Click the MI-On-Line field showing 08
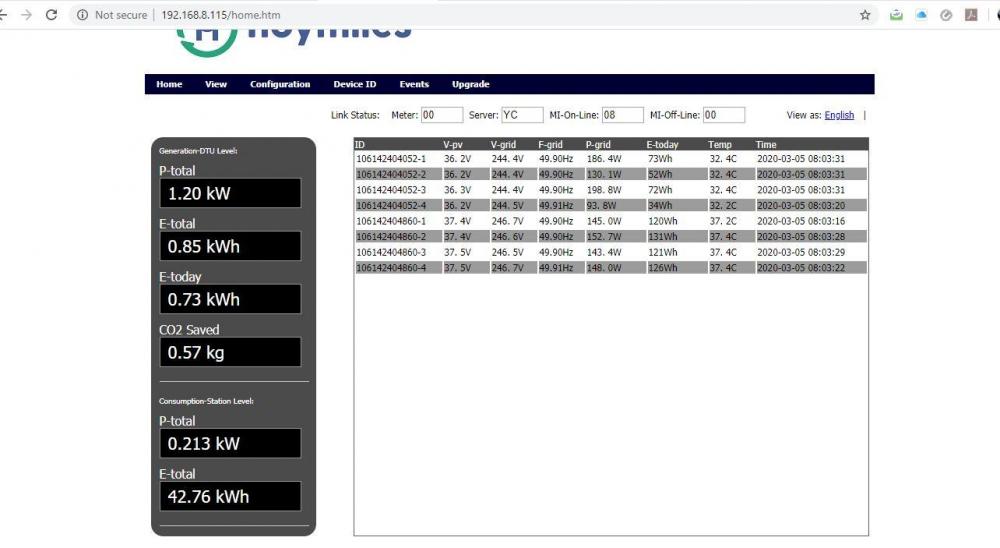Image resolution: width=1000 pixels, height=548 pixels. [622, 115]
